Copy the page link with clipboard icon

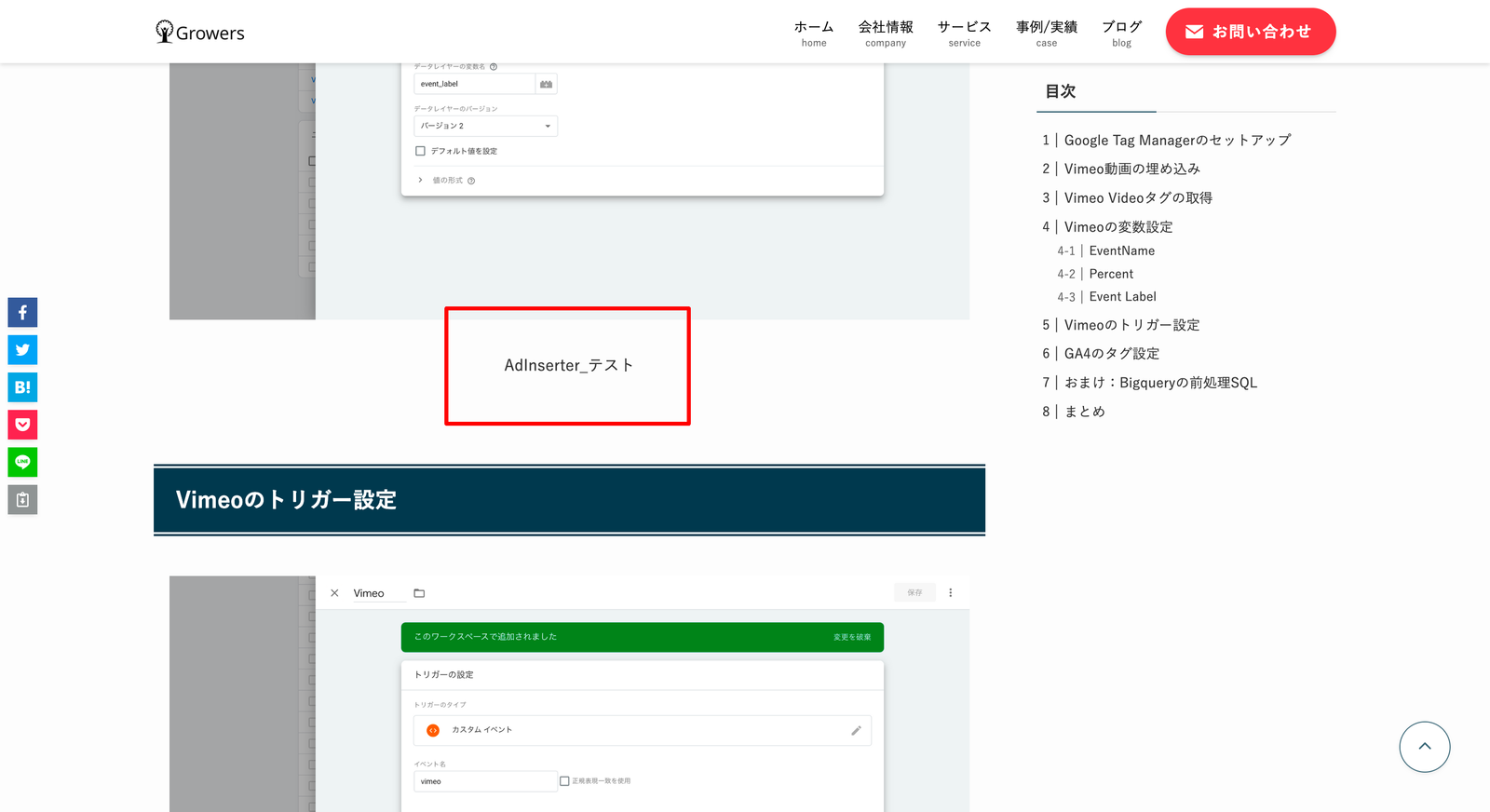22,500
